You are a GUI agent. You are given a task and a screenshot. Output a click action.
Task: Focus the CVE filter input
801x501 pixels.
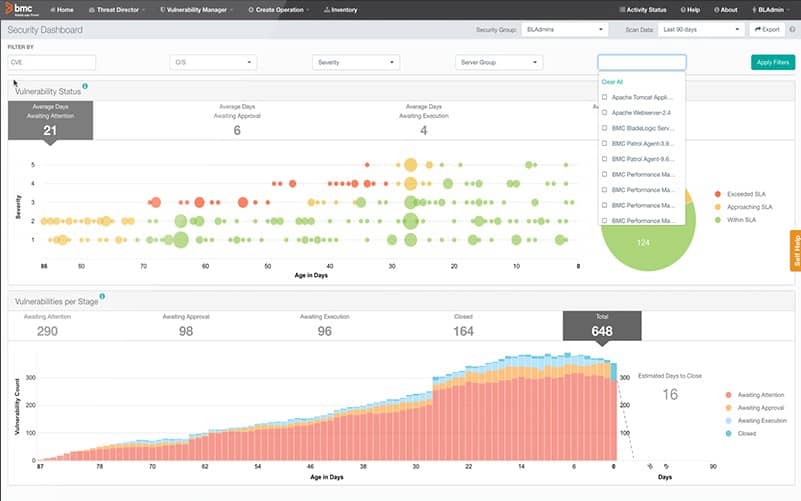[52, 62]
